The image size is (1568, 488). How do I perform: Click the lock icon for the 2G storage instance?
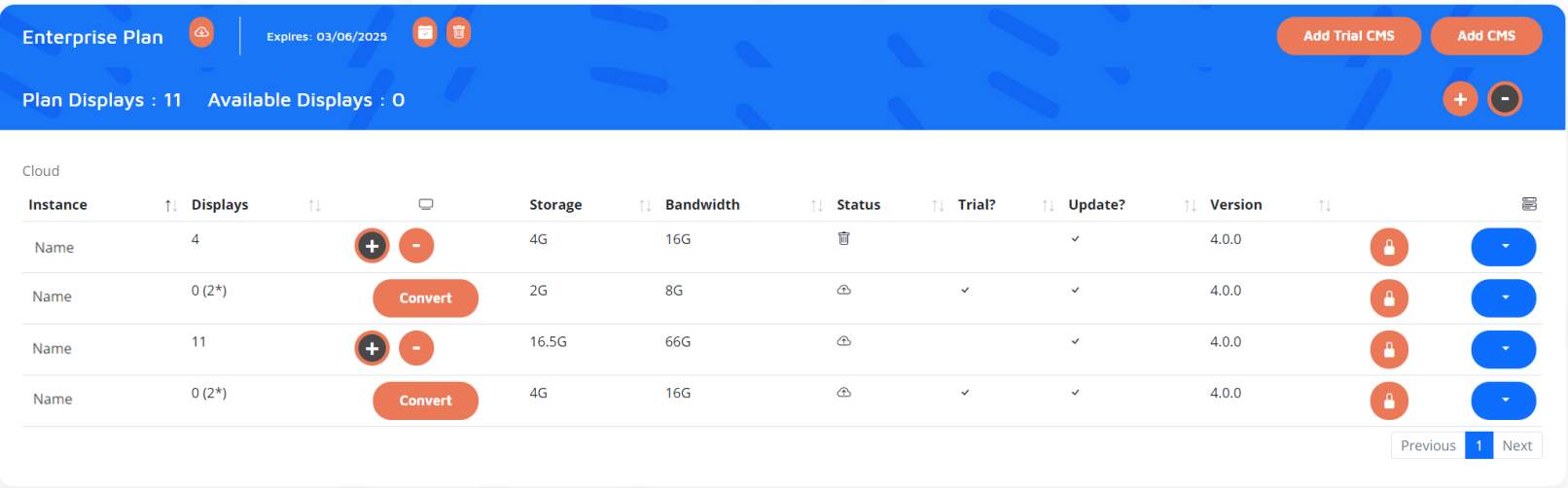[1389, 298]
